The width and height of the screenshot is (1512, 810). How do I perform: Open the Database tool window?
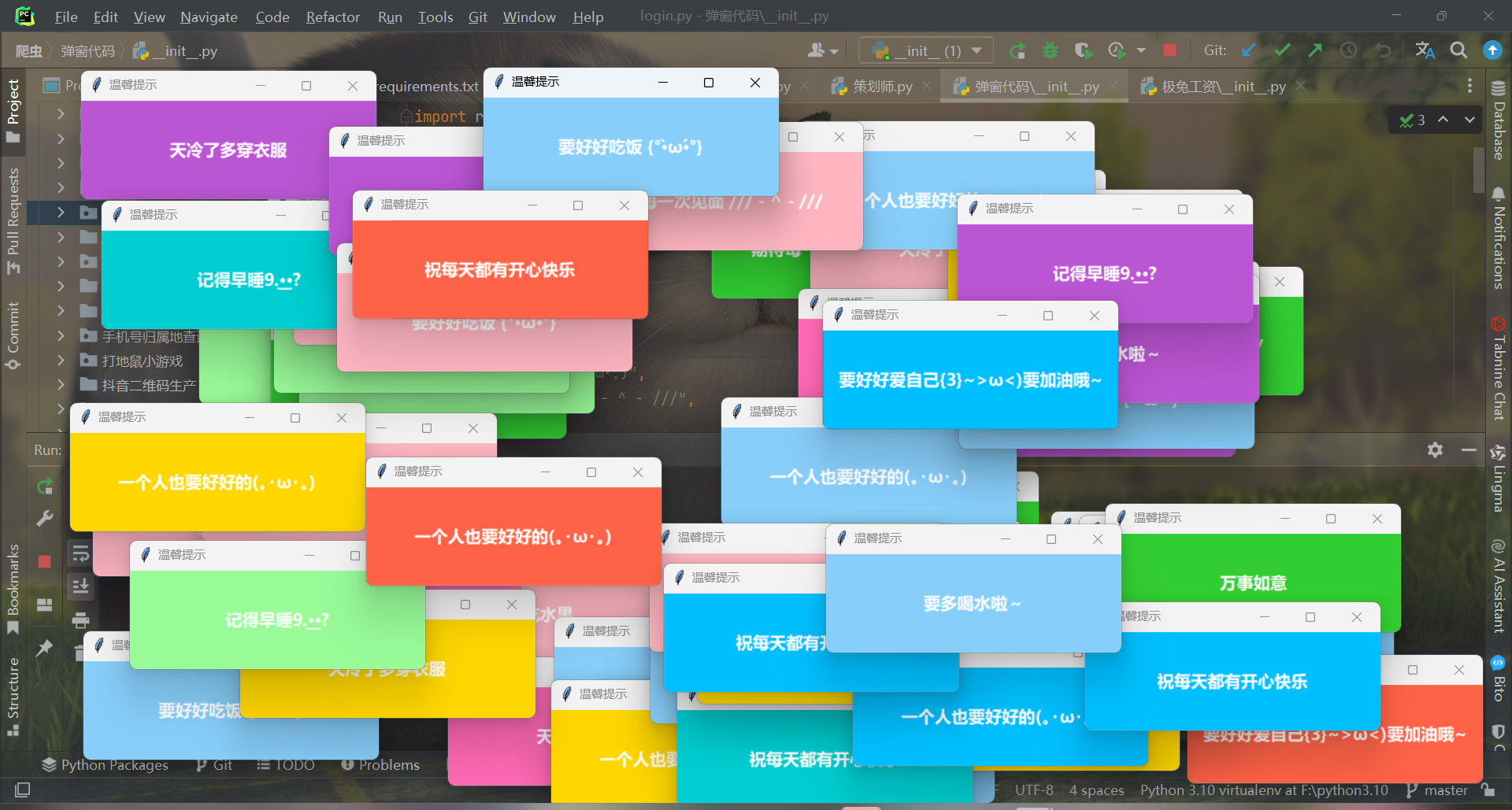pyautogui.click(x=1498, y=120)
